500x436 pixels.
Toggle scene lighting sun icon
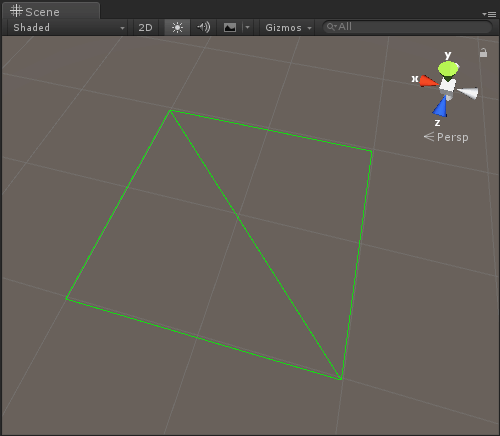[177, 27]
